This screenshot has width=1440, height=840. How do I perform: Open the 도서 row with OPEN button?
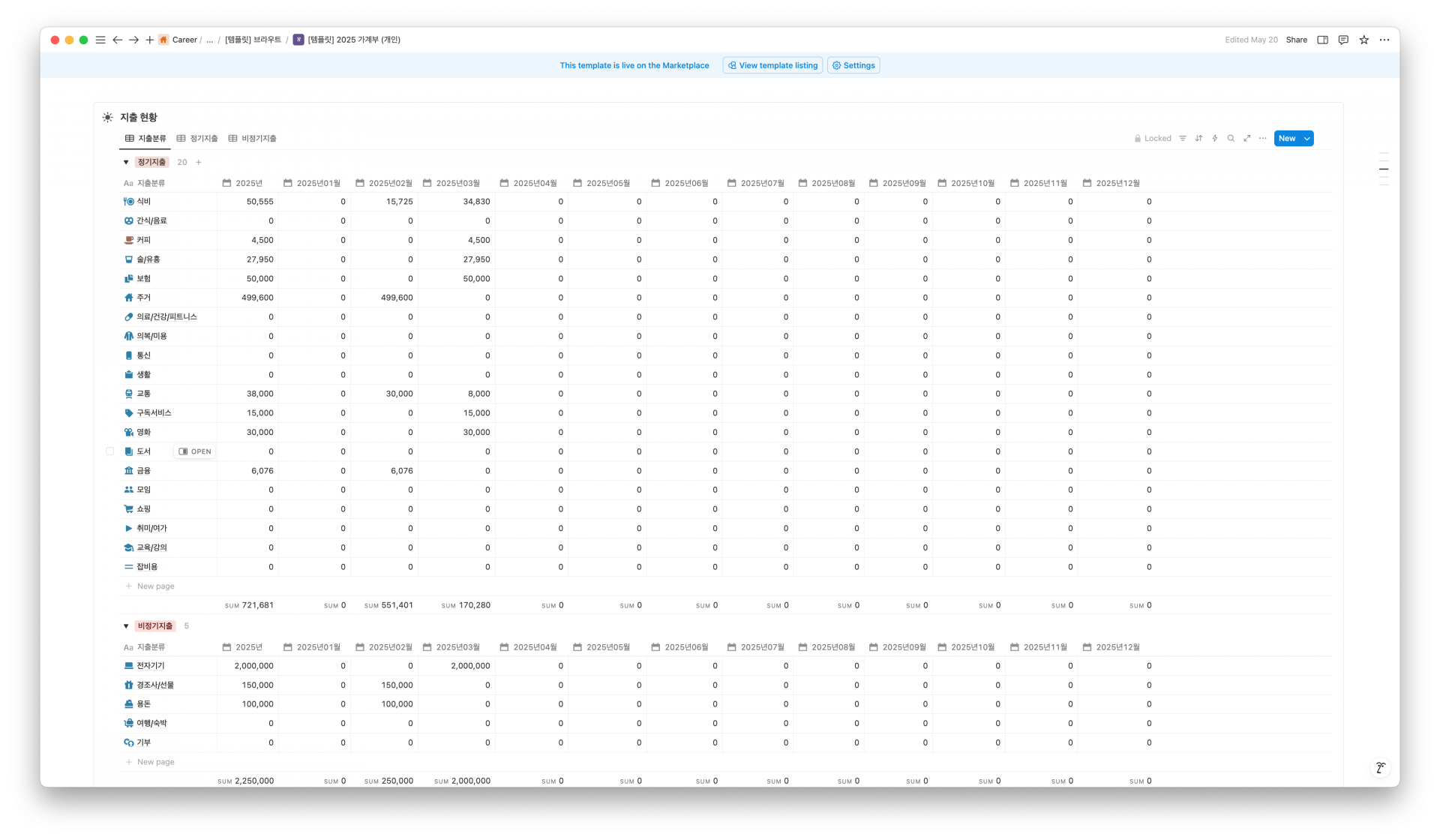click(x=195, y=451)
